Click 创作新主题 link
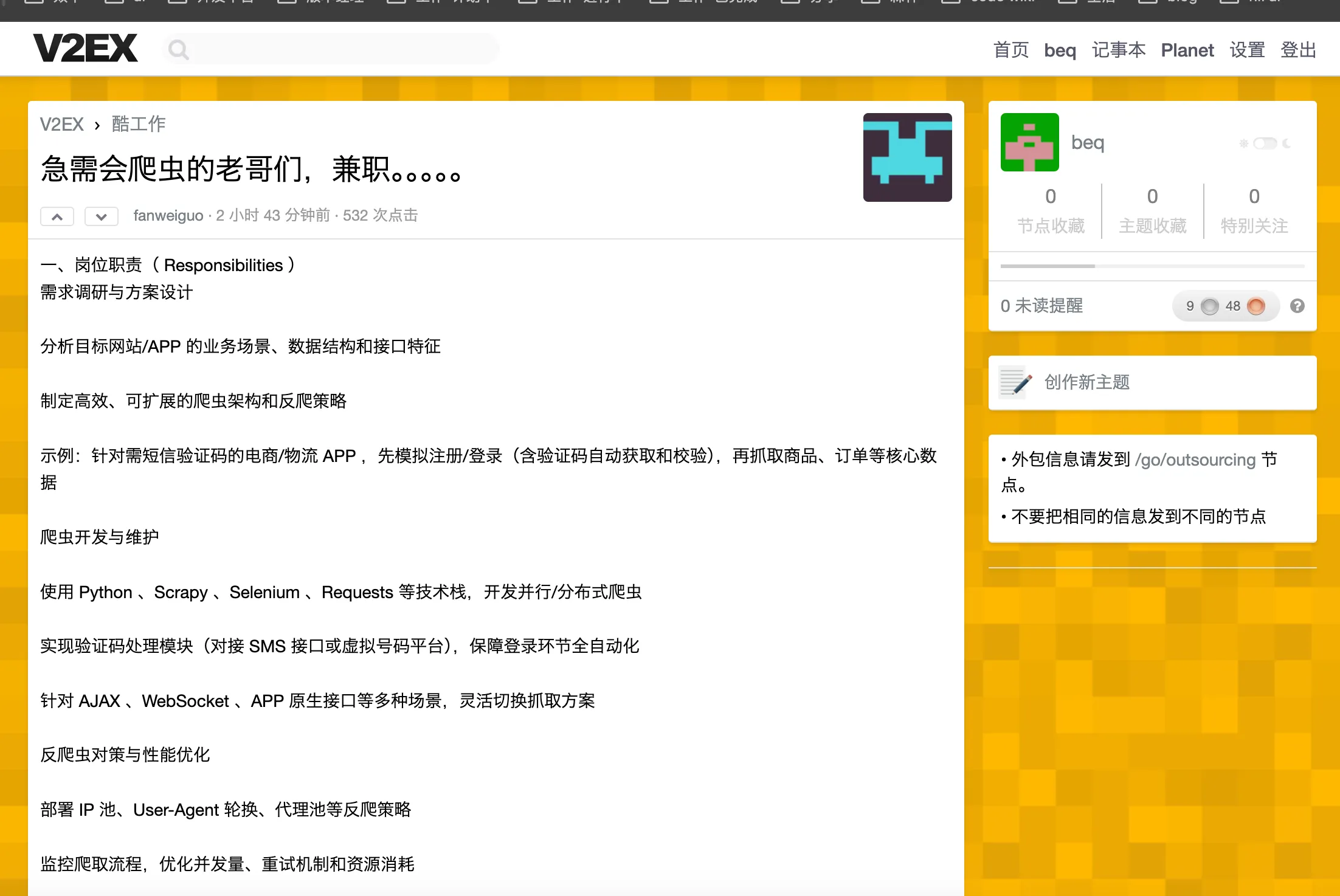Image resolution: width=1340 pixels, height=896 pixels. click(x=1087, y=382)
